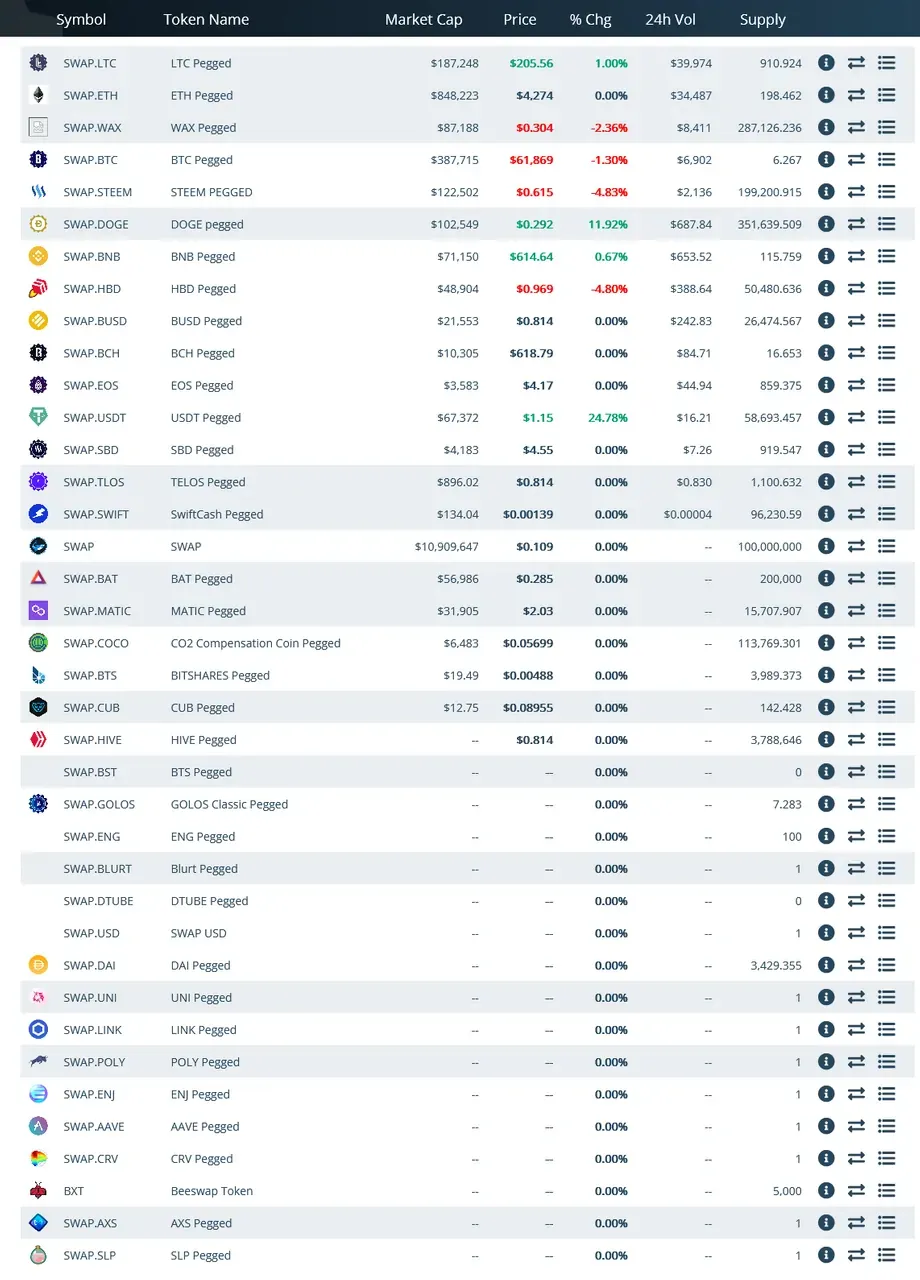View info icon for SWAP.COCO

826,643
